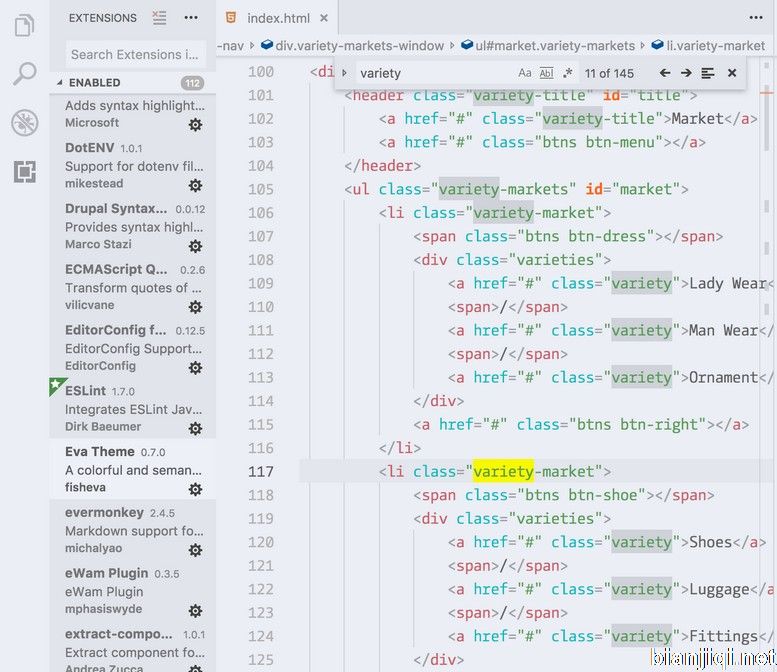Select the ESLint extension entry
The width and height of the screenshot is (777, 672).
tap(132, 409)
